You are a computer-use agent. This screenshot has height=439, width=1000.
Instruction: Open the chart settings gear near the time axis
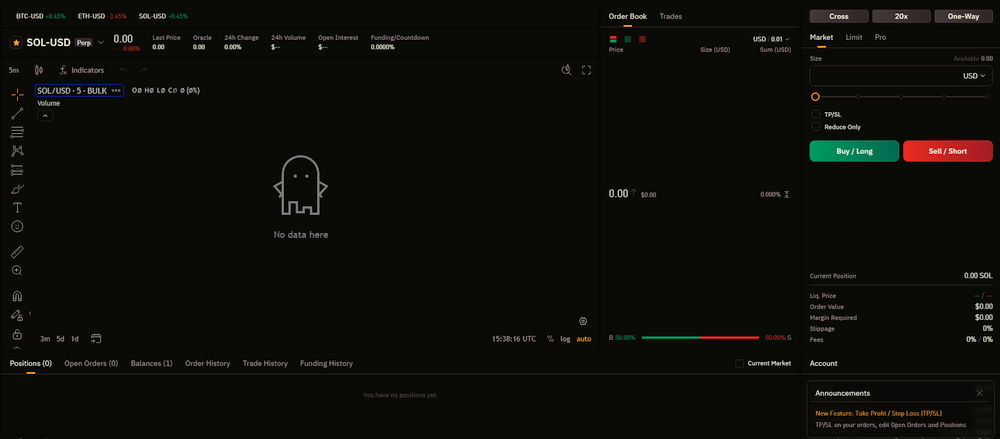(x=583, y=321)
